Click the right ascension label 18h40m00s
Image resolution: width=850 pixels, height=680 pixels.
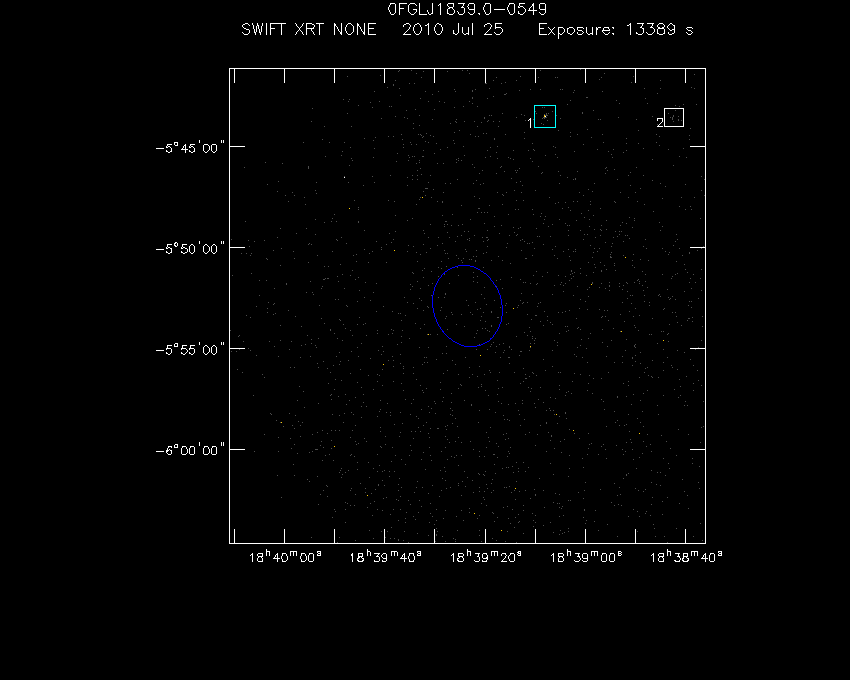285,557
